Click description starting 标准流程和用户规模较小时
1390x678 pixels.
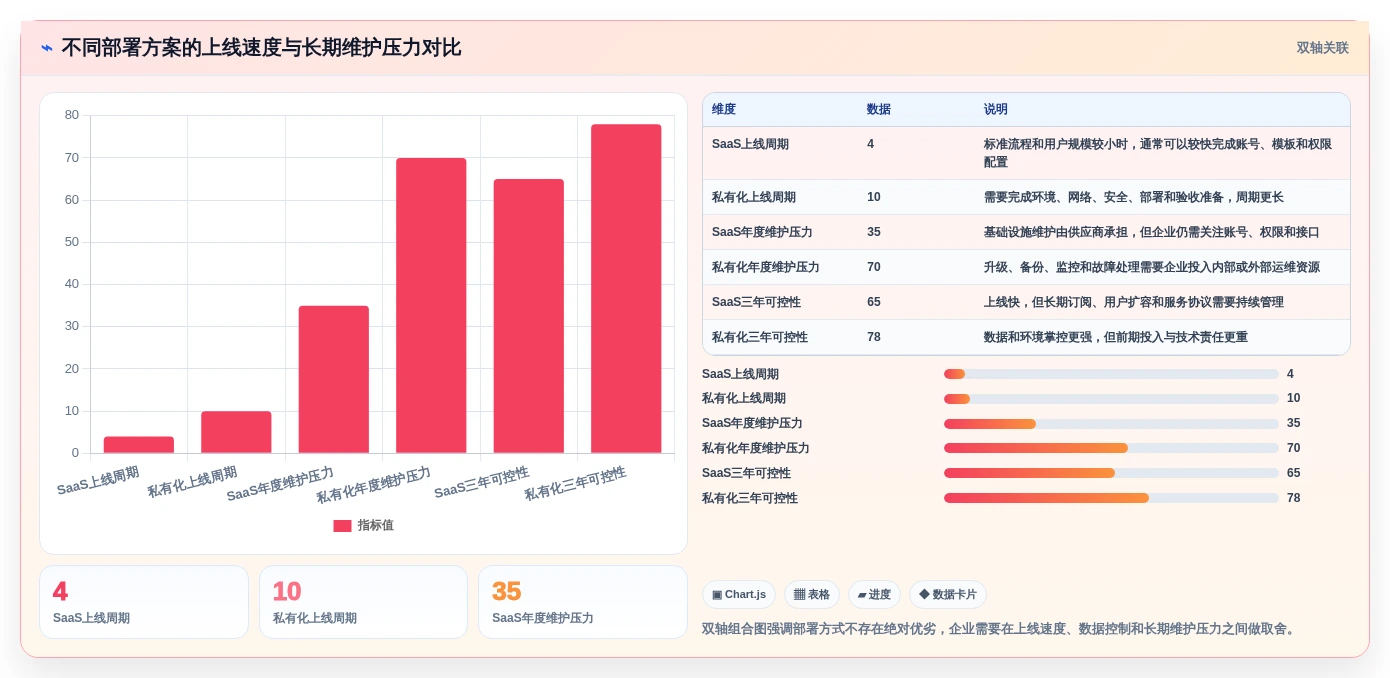pyautogui.click(x=1158, y=153)
